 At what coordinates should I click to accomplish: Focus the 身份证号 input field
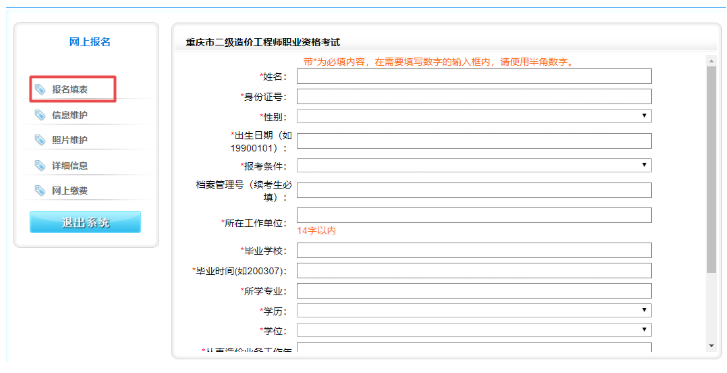(x=474, y=96)
